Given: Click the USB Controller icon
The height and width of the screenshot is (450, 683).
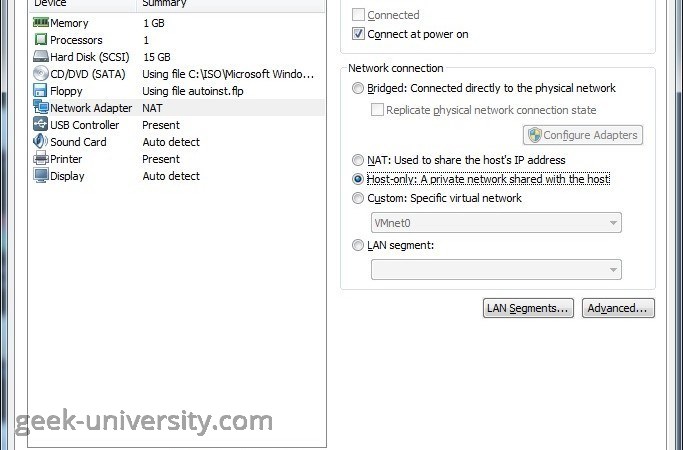Looking at the screenshot, I should (x=41, y=125).
